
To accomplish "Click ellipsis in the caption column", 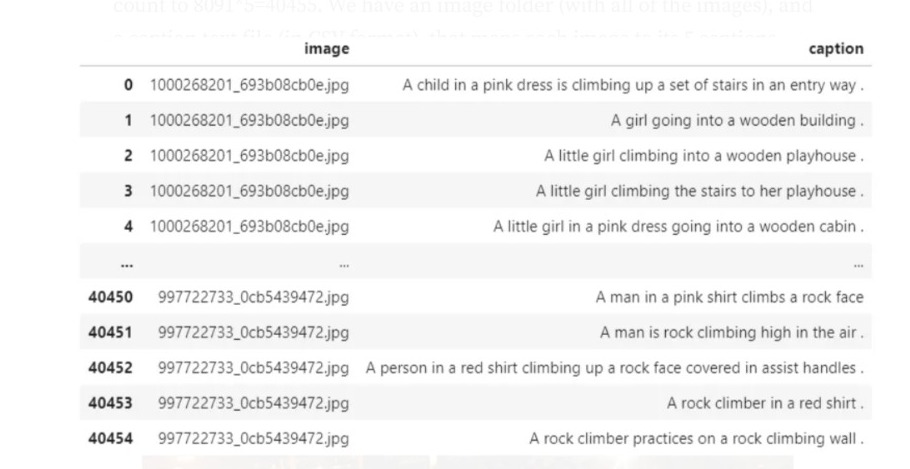I will tap(858, 265).
